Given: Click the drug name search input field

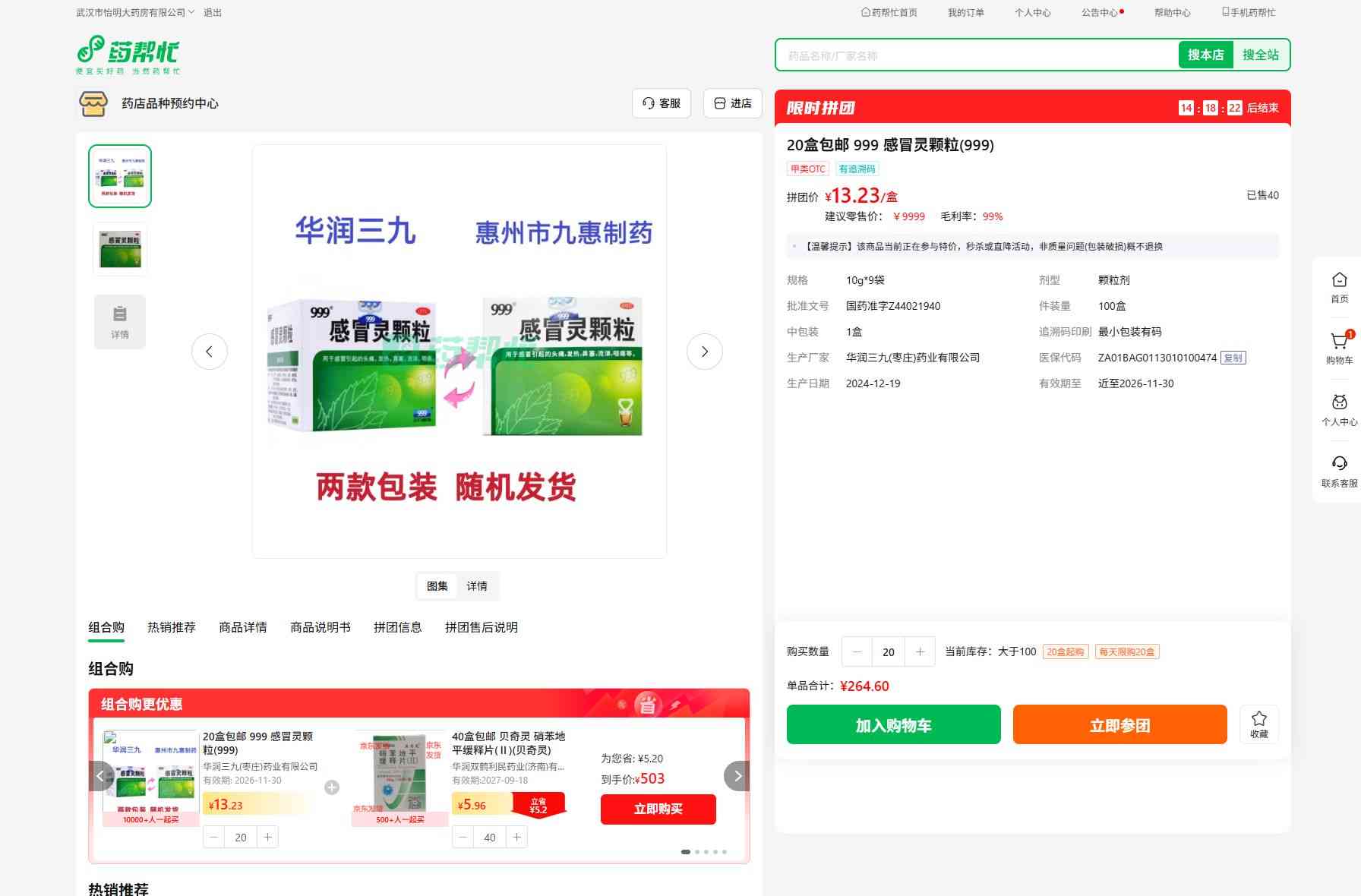Looking at the screenshot, I should 976,55.
